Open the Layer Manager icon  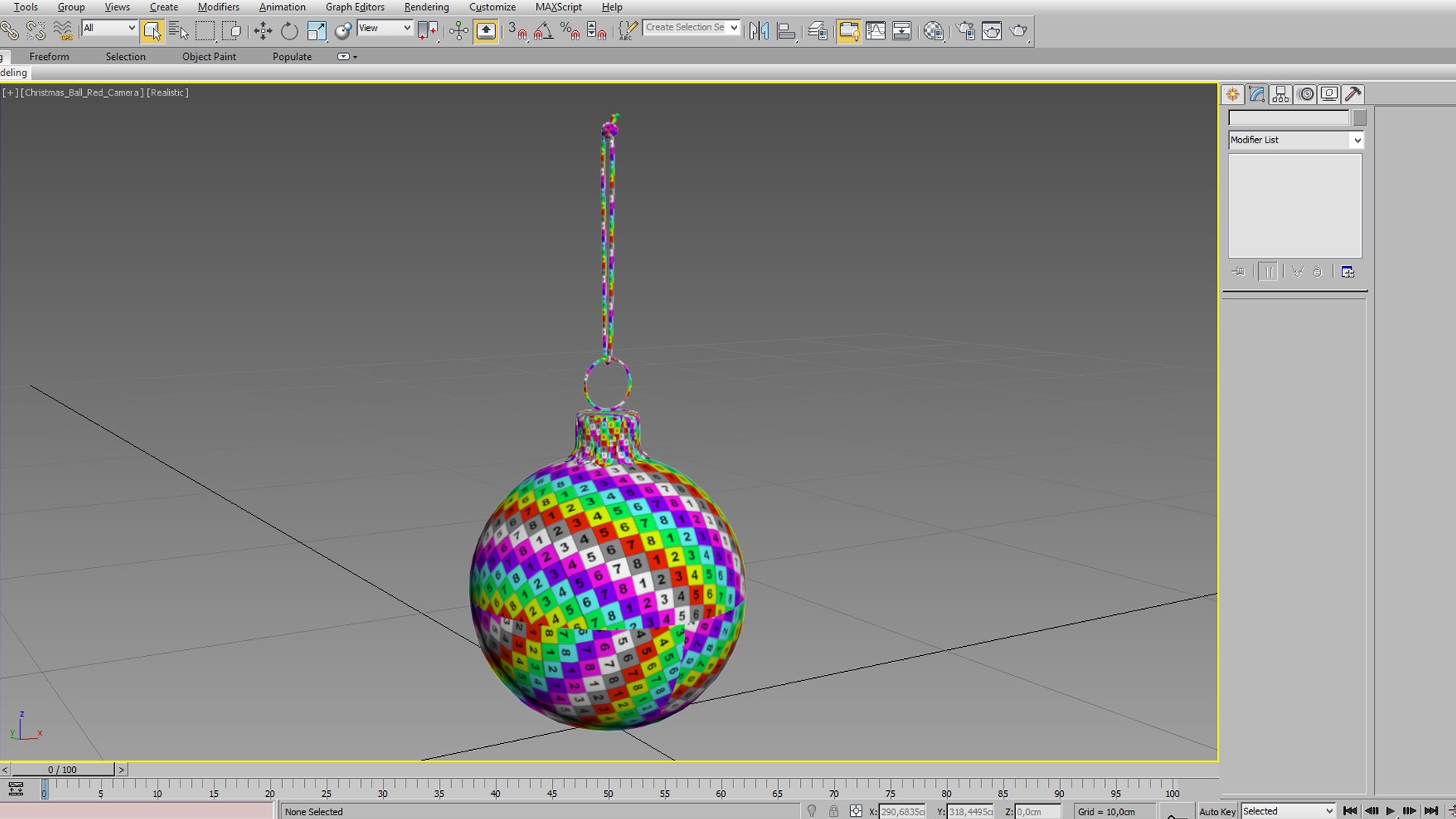817,31
